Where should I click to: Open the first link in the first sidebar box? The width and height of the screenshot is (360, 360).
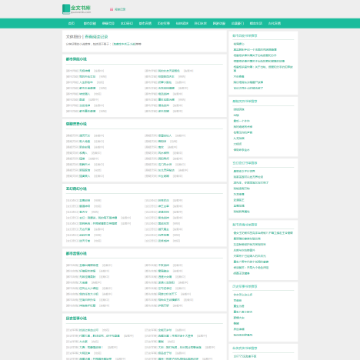239,44
